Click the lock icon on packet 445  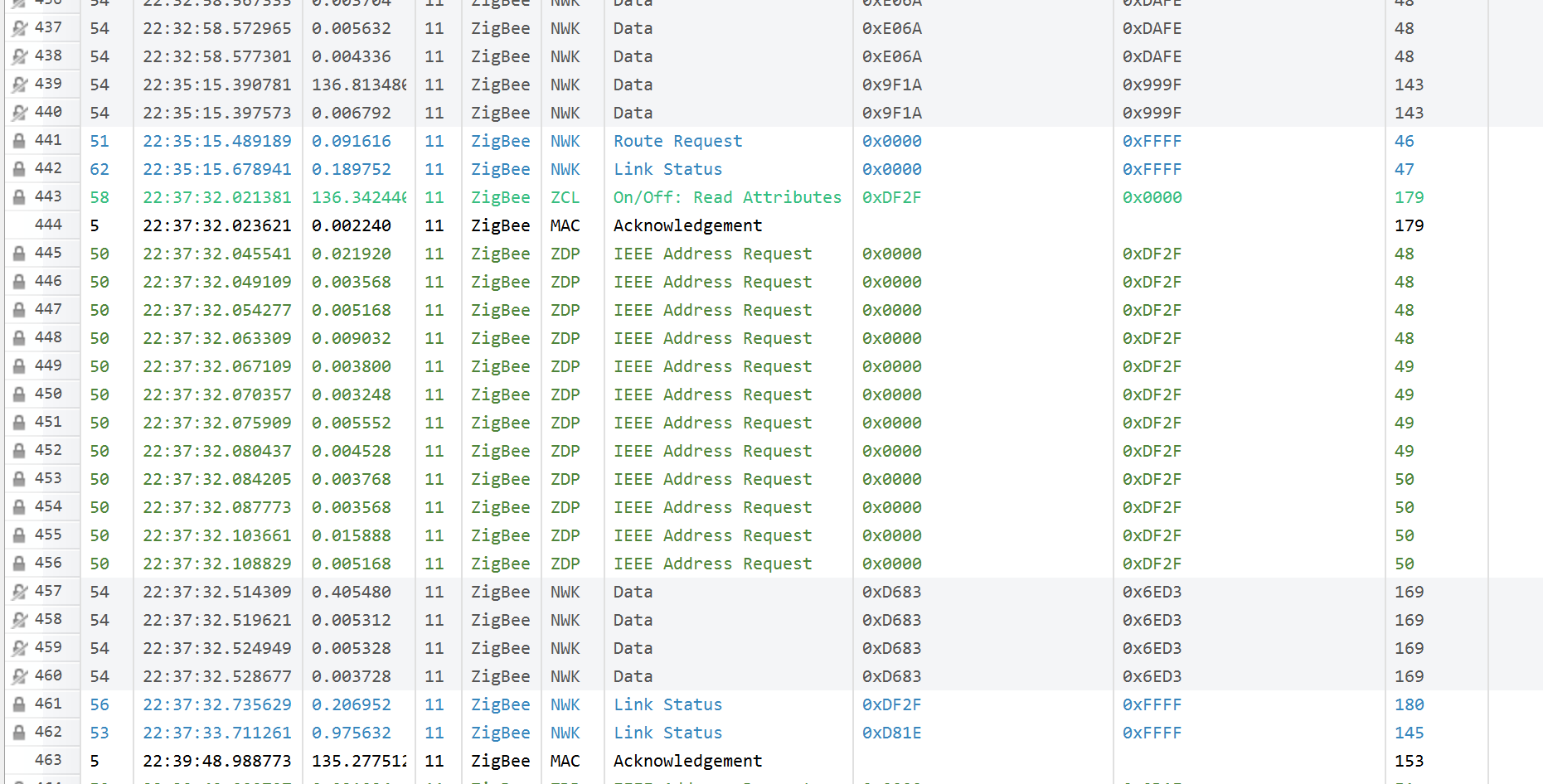19,254
